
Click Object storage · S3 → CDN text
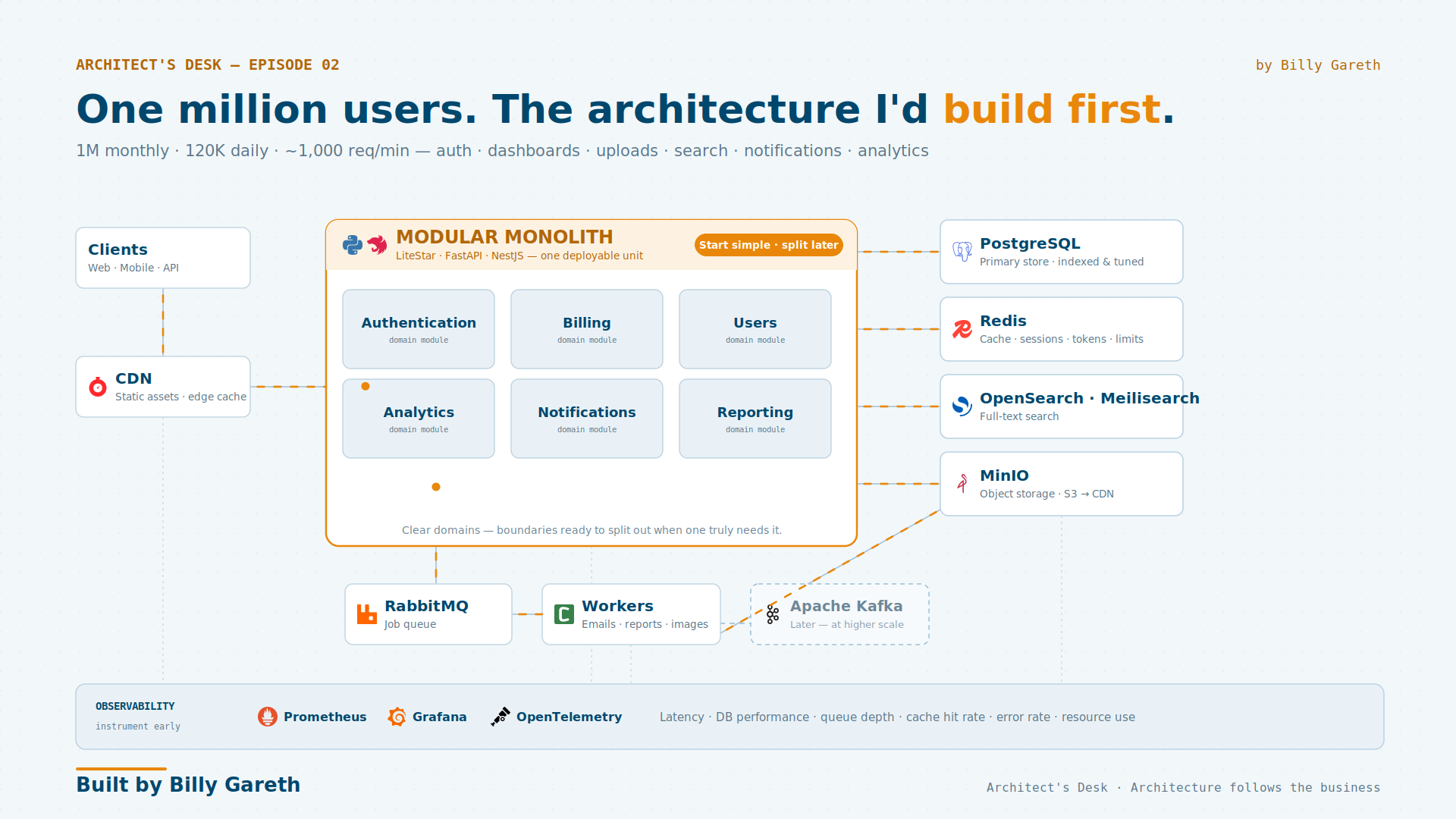tap(1046, 494)
